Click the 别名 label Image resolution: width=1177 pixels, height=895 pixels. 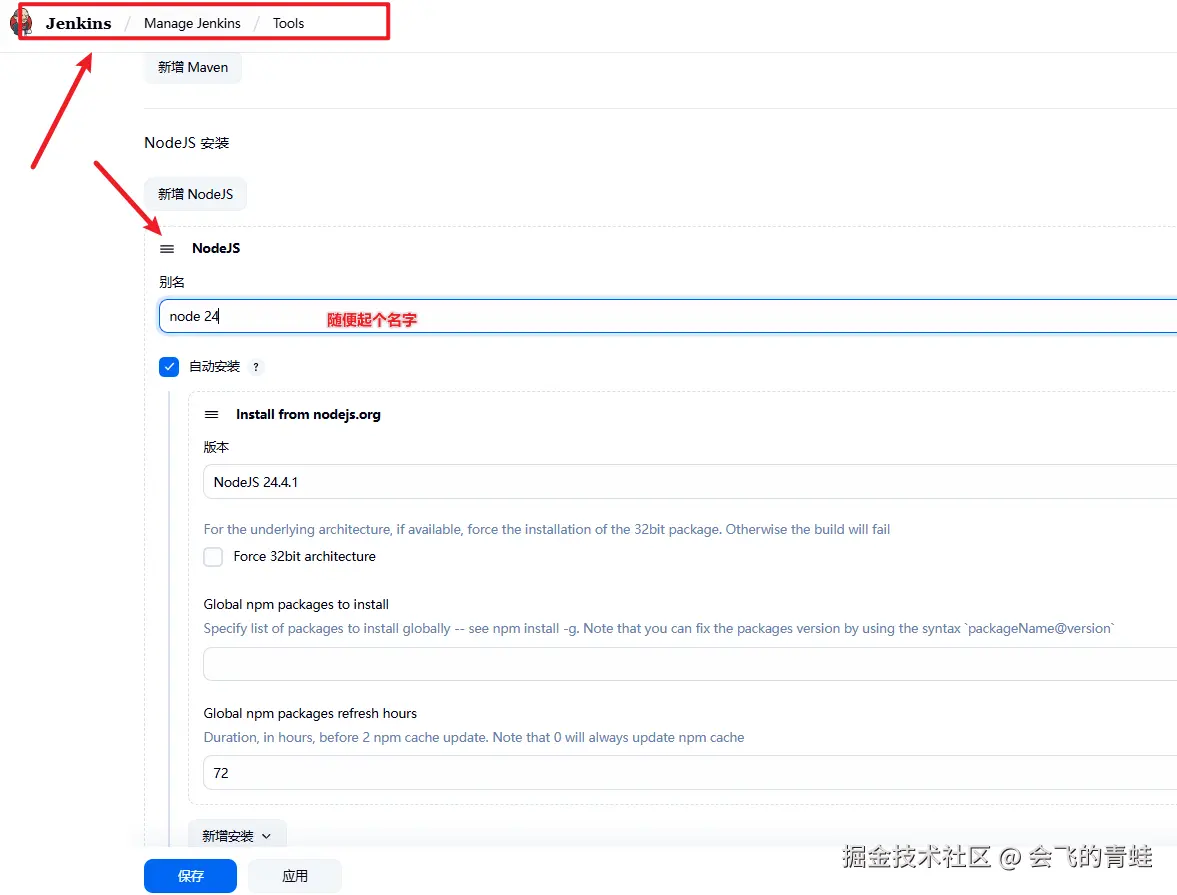tap(172, 282)
